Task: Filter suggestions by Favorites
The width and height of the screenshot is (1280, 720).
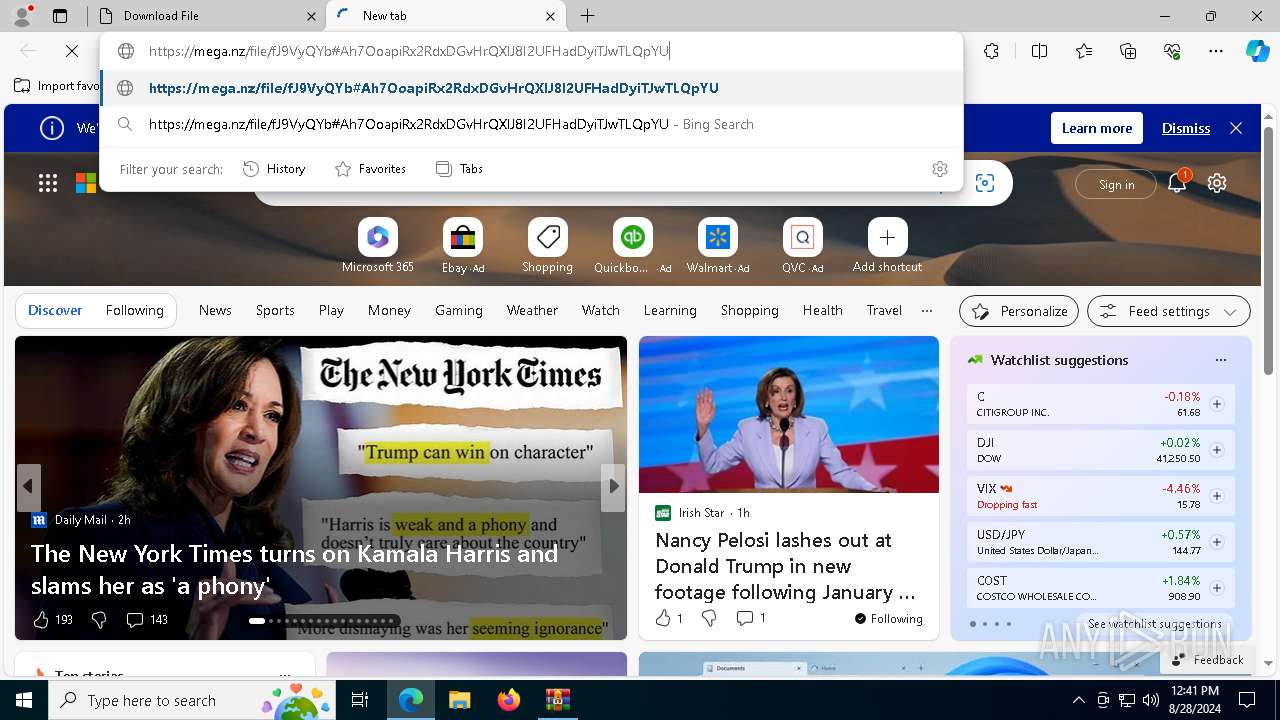Action: pos(370,169)
